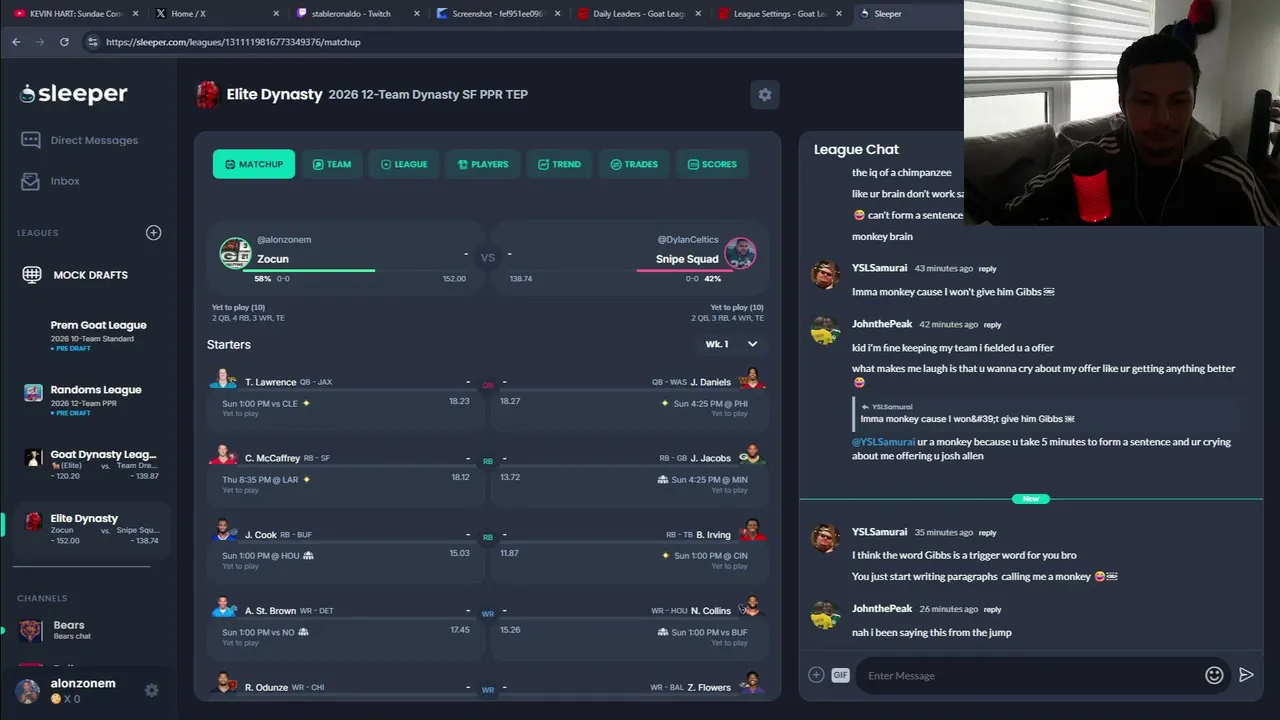Open J. Cook player photo
Image resolution: width=1280 pixels, height=720 pixels.
tap(223, 531)
